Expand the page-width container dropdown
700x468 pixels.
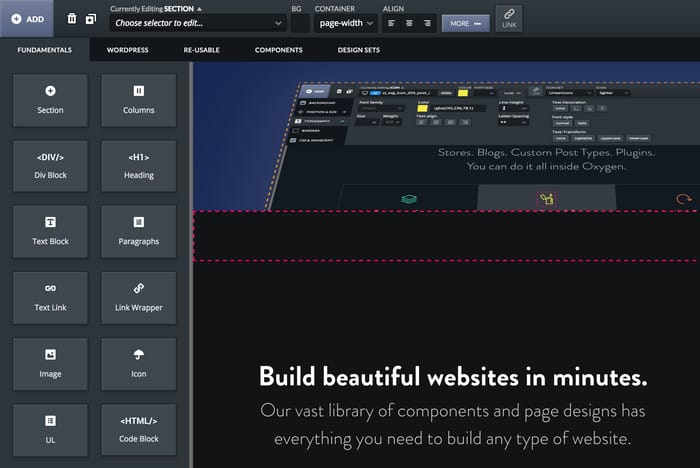[345, 22]
